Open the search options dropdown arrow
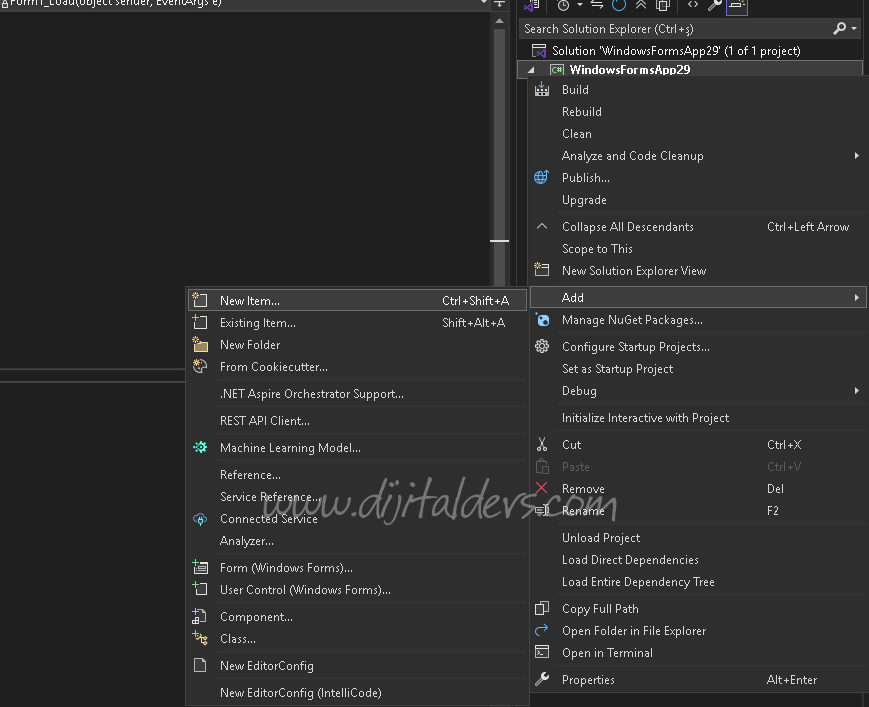869x707 pixels. [x=854, y=29]
